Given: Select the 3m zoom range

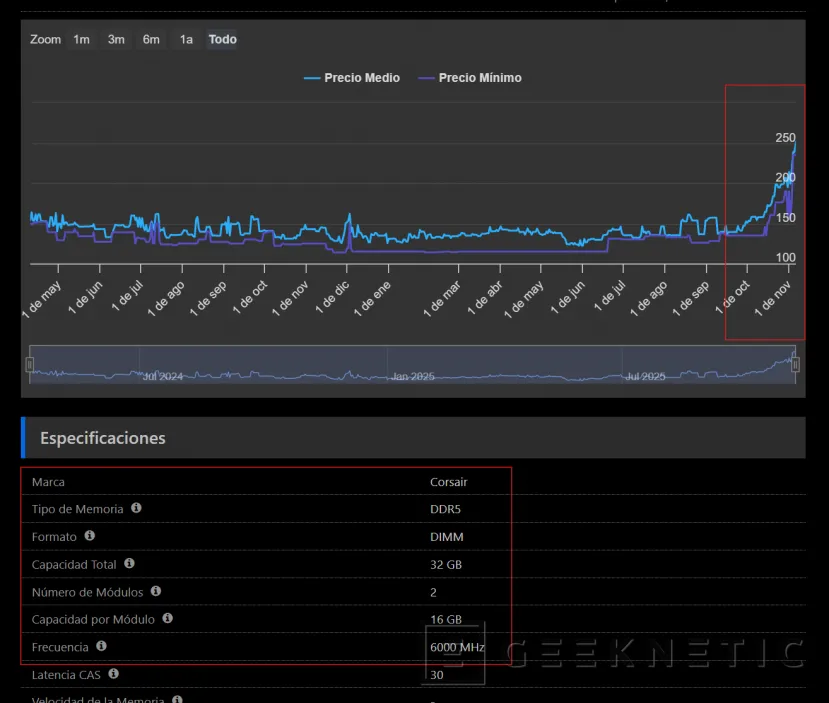Looking at the screenshot, I should click(116, 40).
